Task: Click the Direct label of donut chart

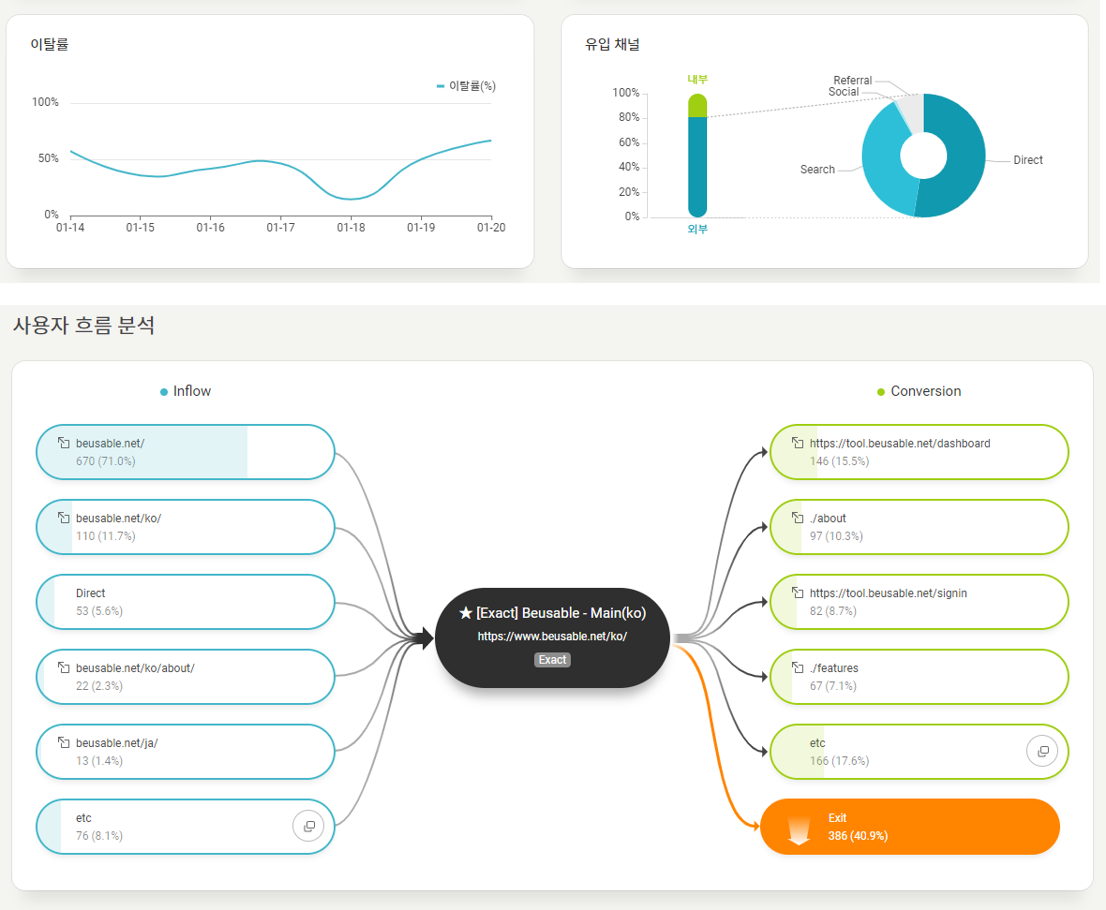Action: 1028,160
